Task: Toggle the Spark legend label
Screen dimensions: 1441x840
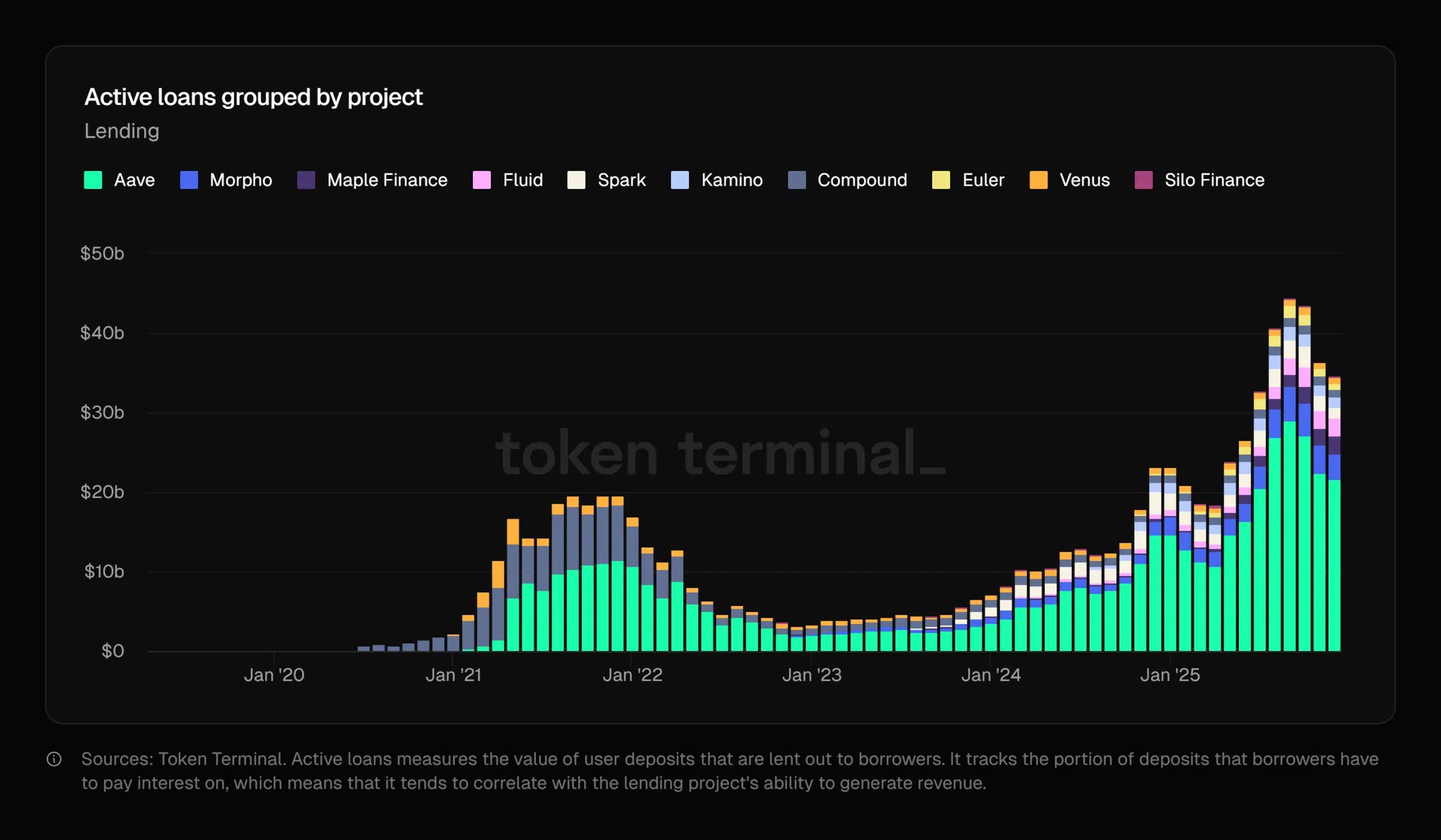Action: tap(621, 180)
